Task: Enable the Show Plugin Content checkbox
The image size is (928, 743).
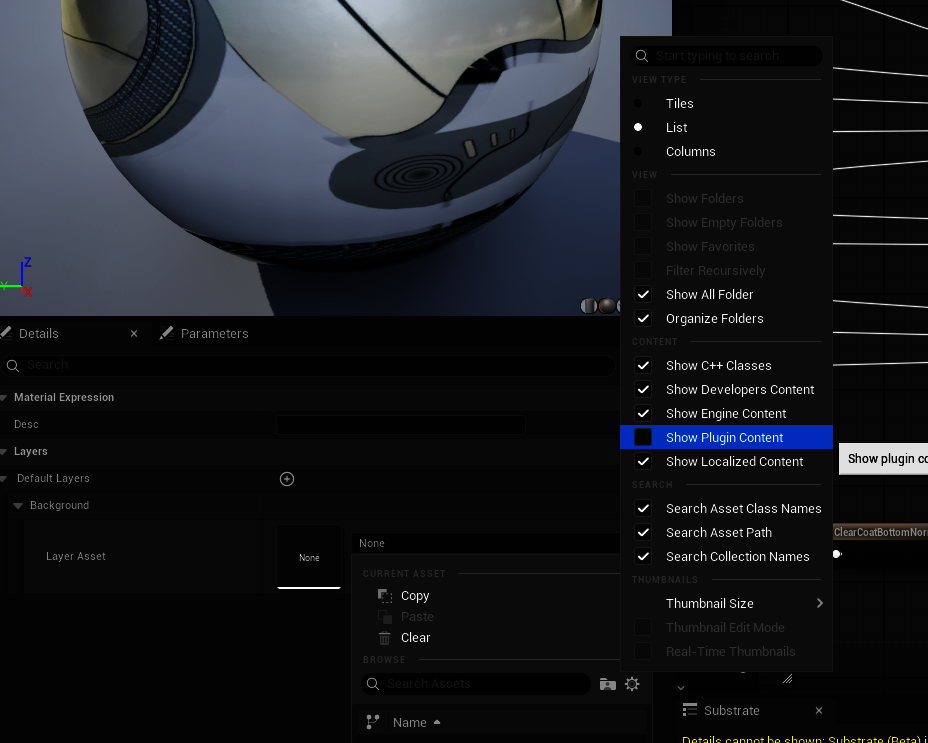Action: [643, 437]
